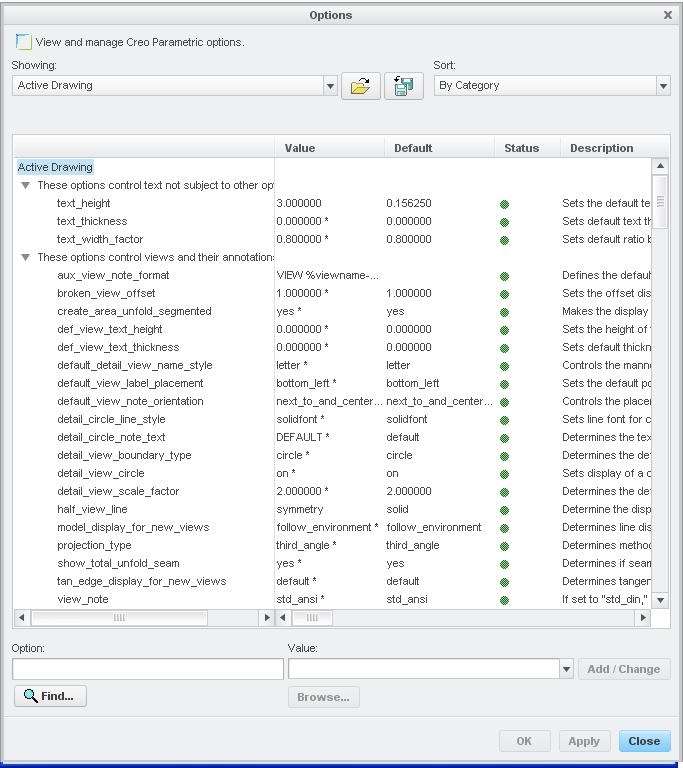Click the vertical scrollbar up arrow
The image size is (683, 768).
point(660,166)
